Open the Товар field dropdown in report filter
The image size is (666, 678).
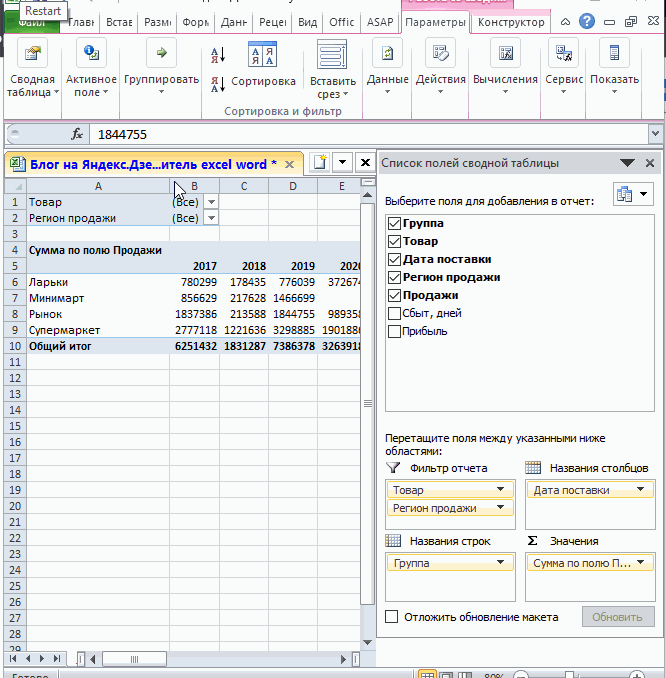500,489
